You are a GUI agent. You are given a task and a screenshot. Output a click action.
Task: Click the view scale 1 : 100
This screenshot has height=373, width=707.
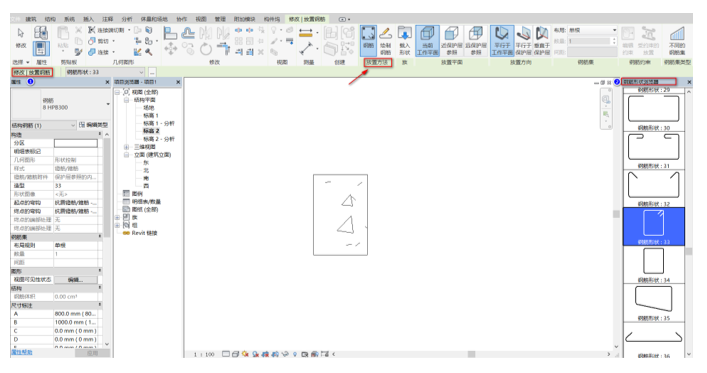click(x=204, y=355)
